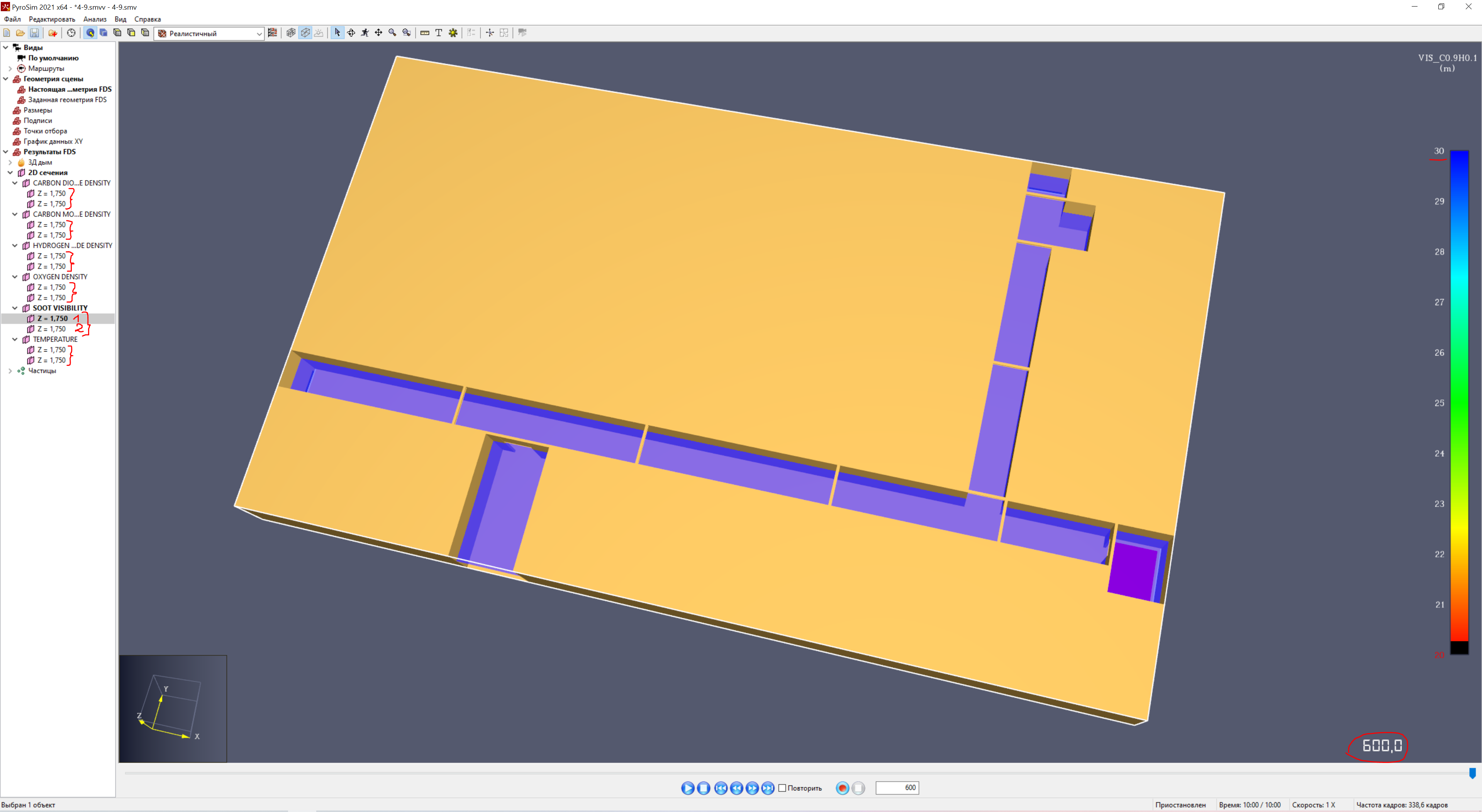Enable the Повторить repeat checkbox

coord(782,788)
